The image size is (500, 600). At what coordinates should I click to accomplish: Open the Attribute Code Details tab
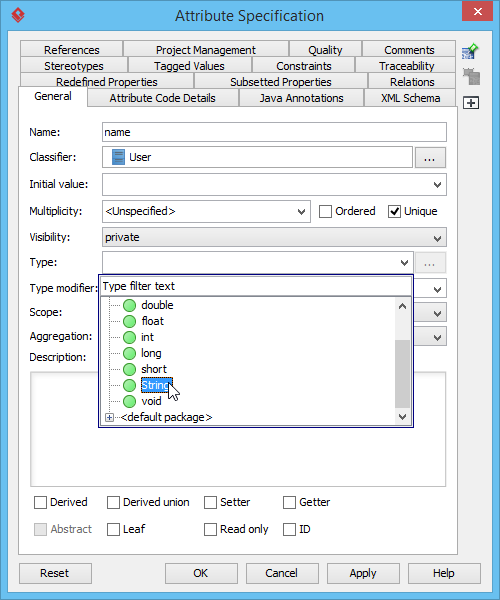coord(163,98)
